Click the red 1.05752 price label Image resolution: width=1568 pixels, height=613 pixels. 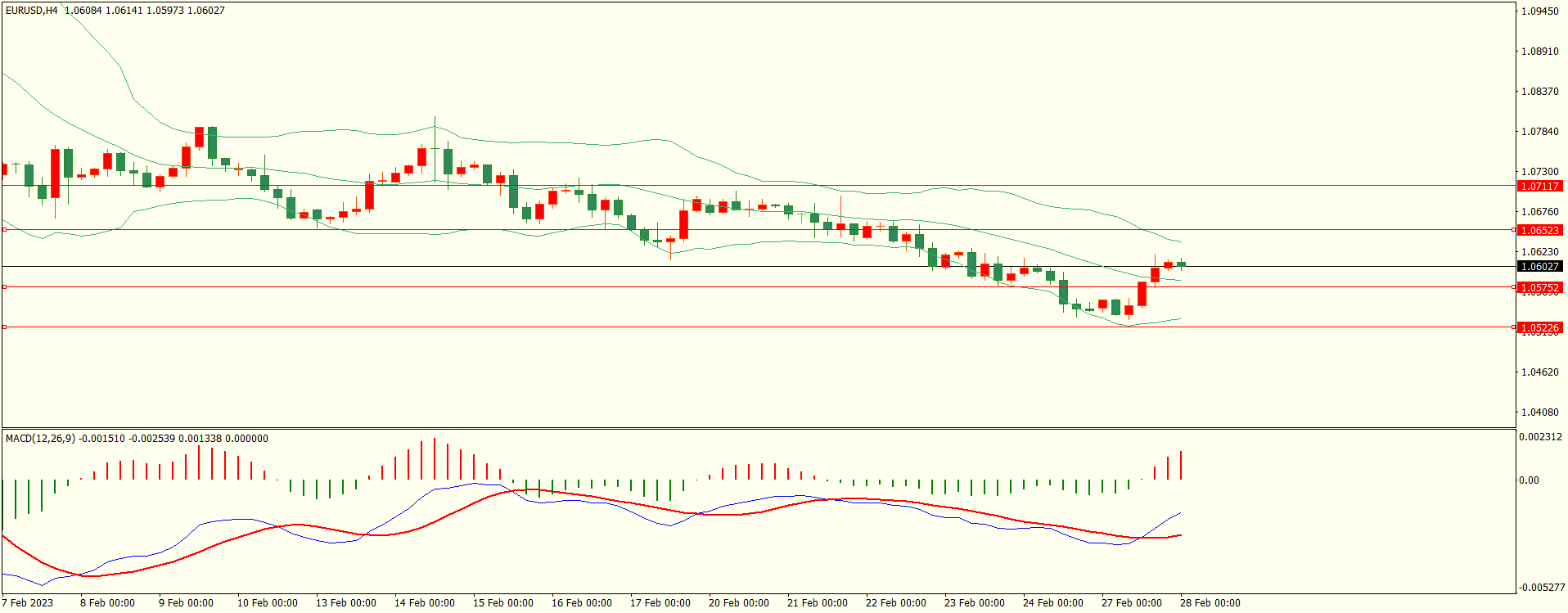pyautogui.click(x=1539, y=288)
